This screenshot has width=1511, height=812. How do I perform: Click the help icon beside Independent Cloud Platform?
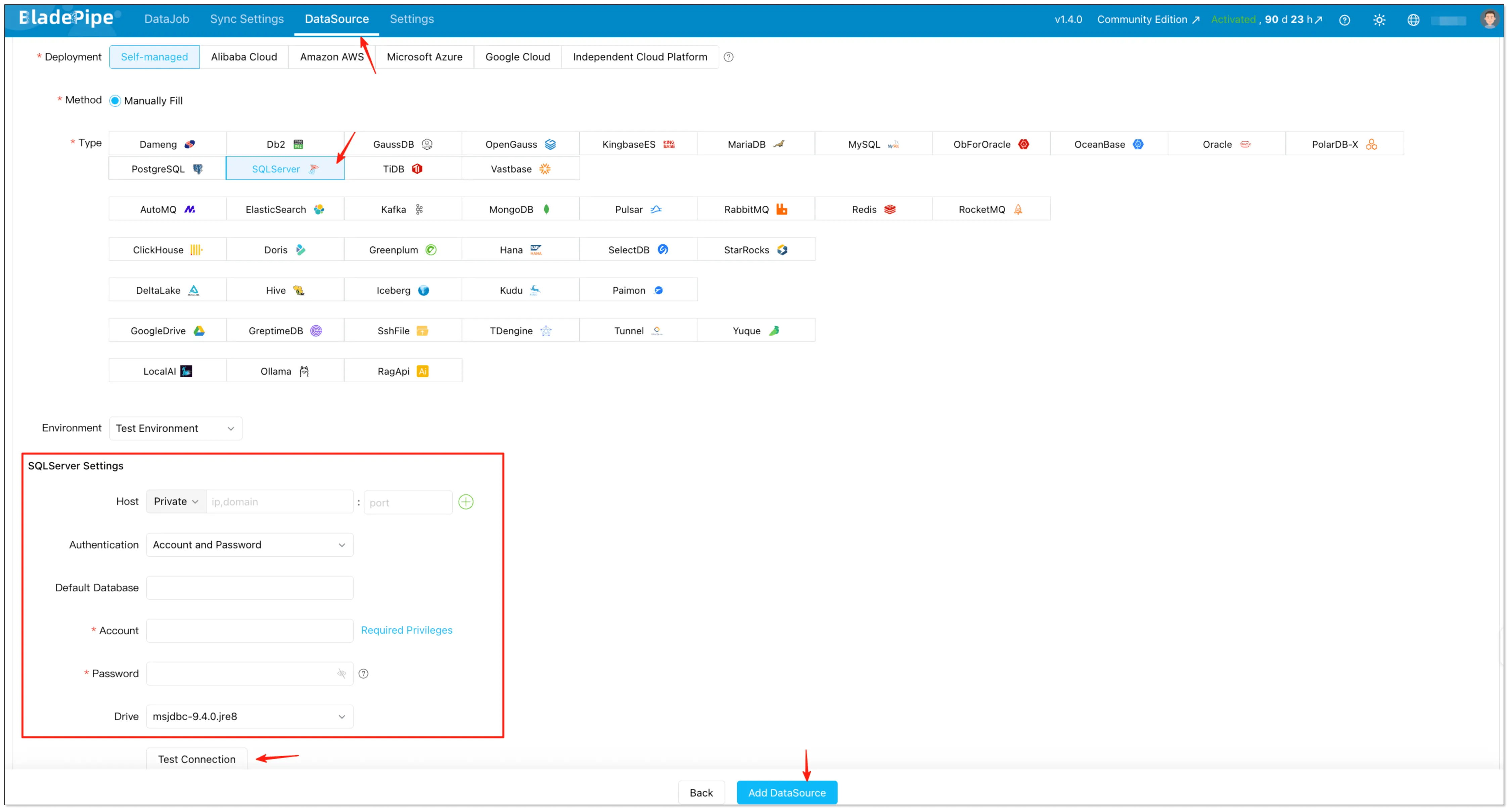click(729, 57)
